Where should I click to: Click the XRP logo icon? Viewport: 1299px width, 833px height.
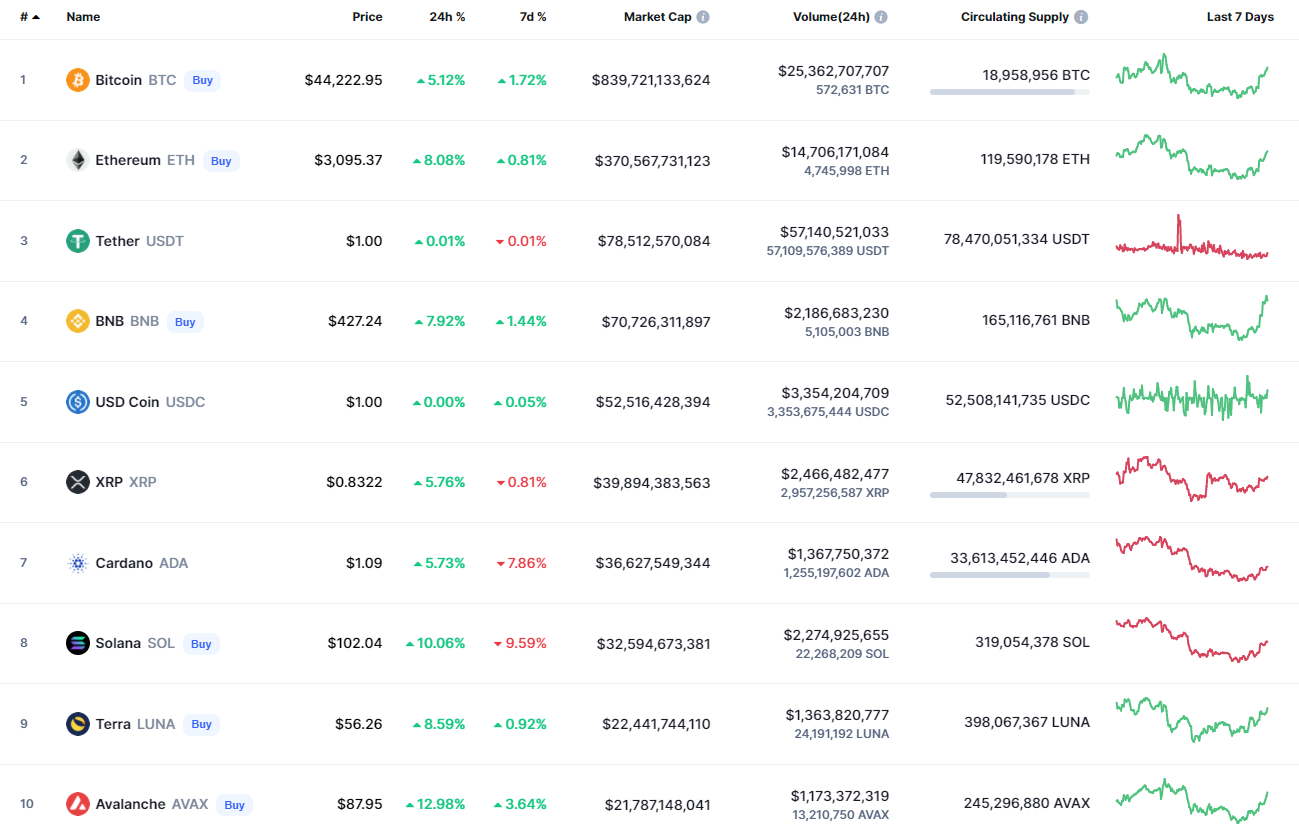78,482
